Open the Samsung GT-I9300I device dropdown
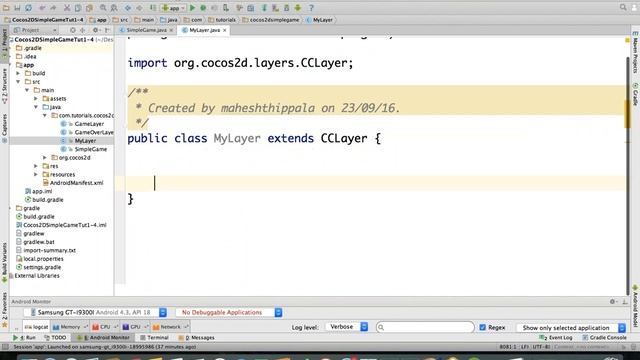The image size is (640, 360). click(95, 312)
